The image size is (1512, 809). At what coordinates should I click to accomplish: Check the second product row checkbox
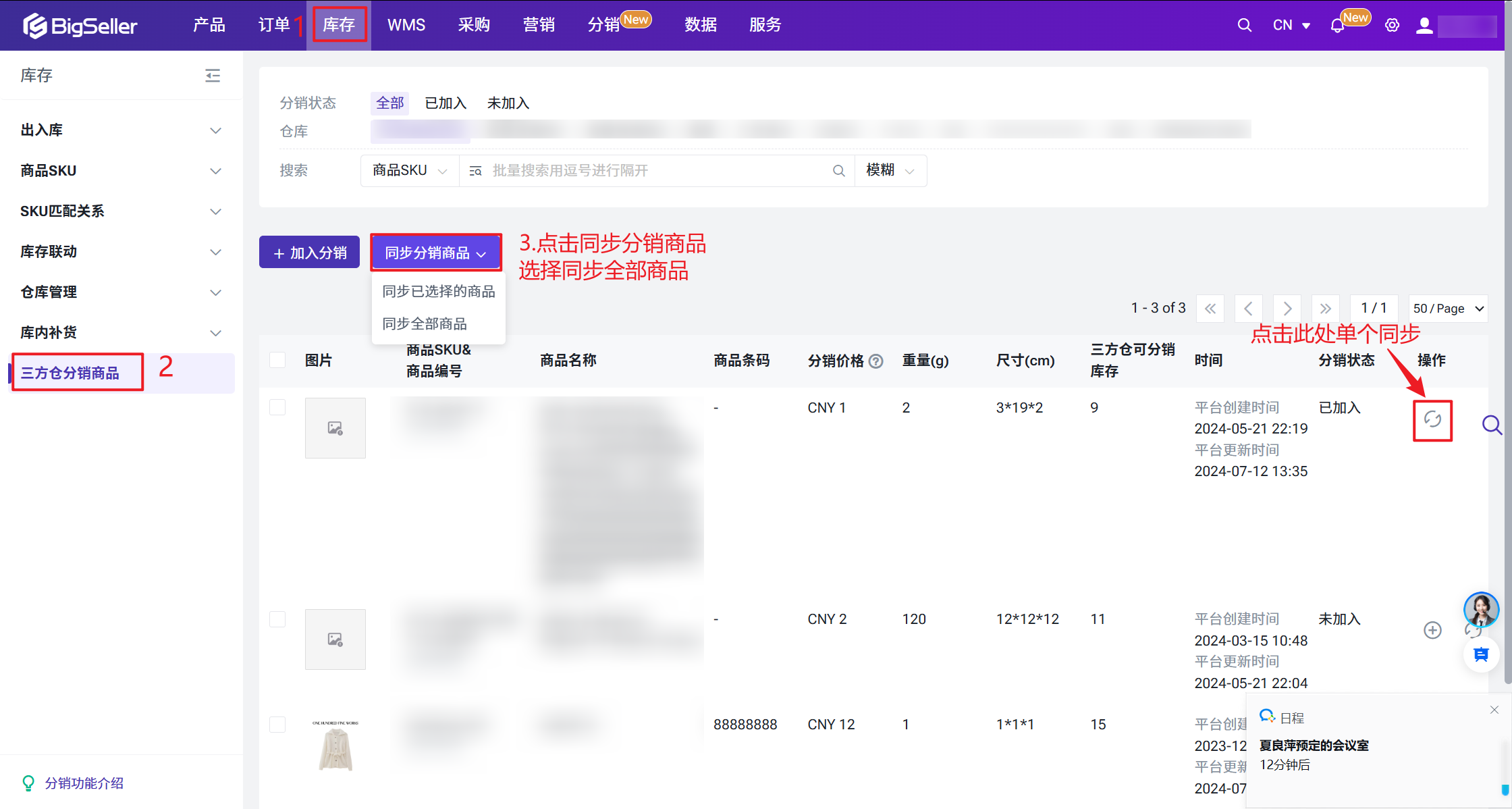277,619
